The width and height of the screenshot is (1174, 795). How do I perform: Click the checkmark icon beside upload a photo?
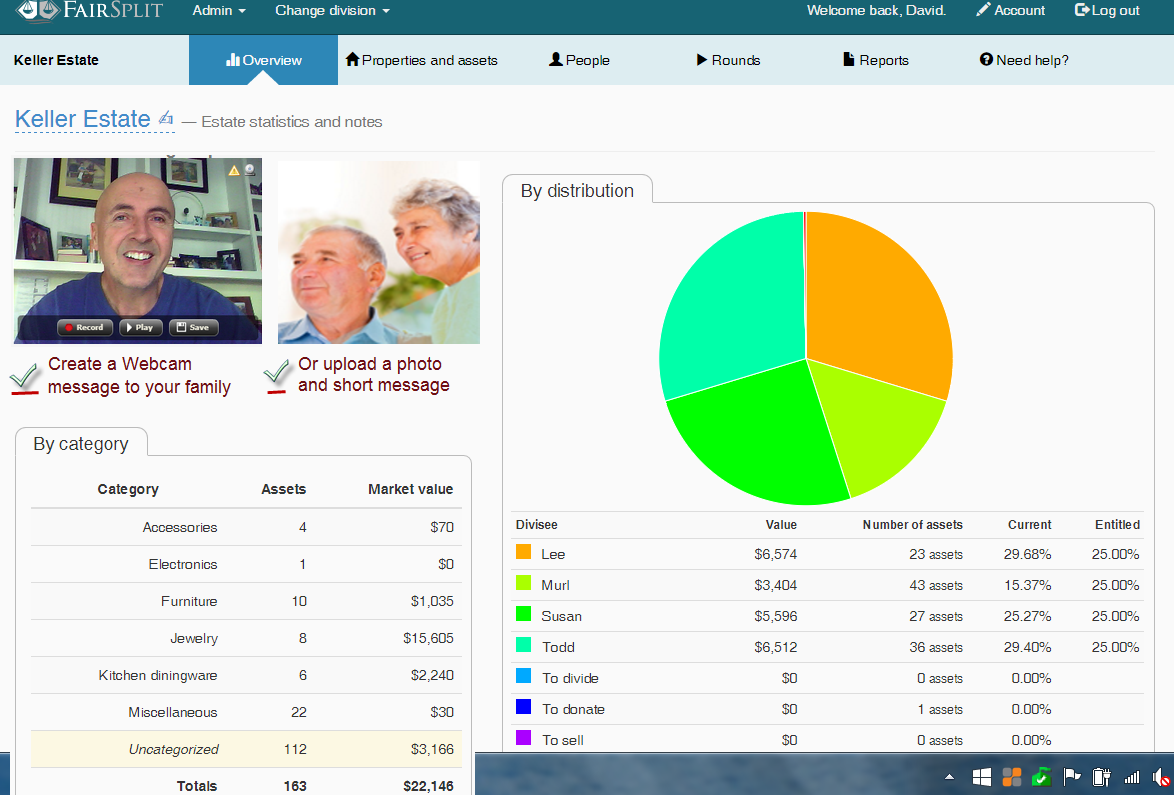pos(277,376)
